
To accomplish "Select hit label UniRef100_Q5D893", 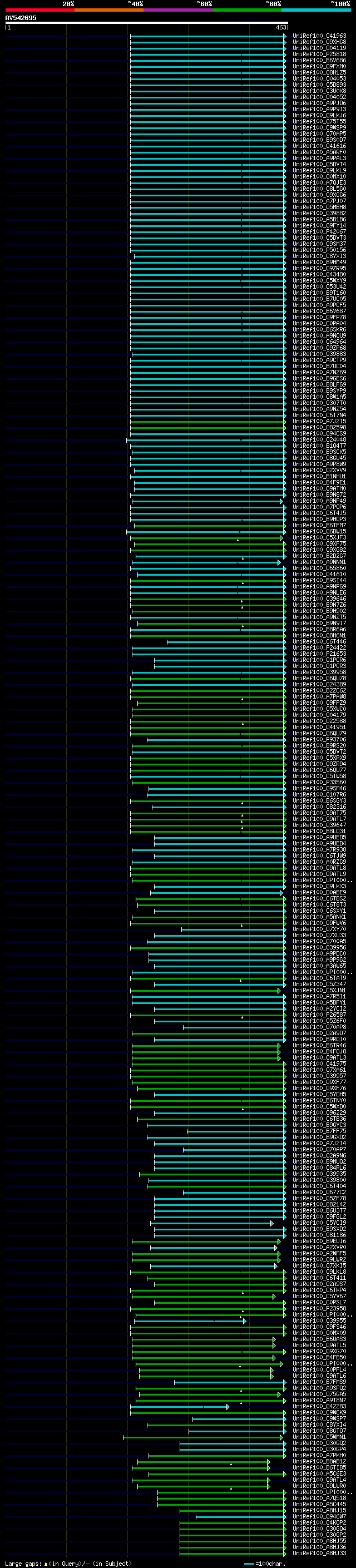I will point(319,85).
